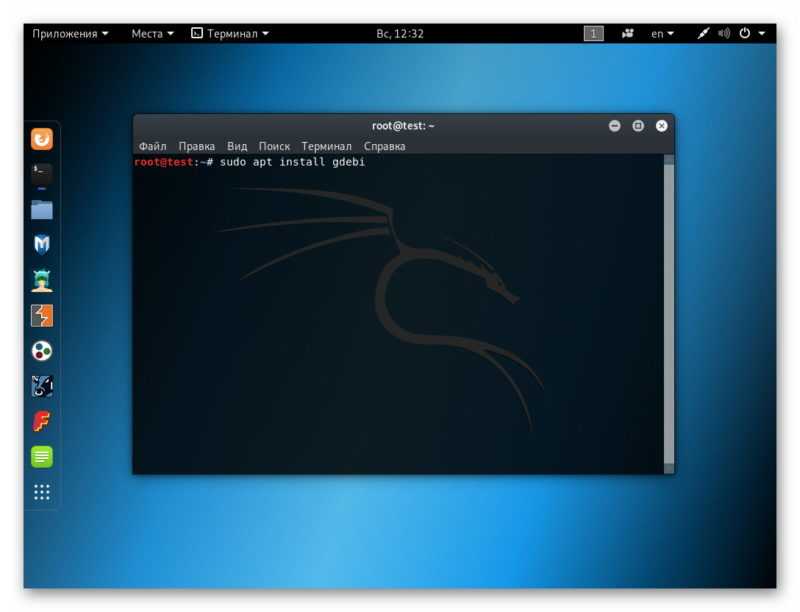
Task: Launch Burp Suite from the dock
Action: (x=42, y=316)
